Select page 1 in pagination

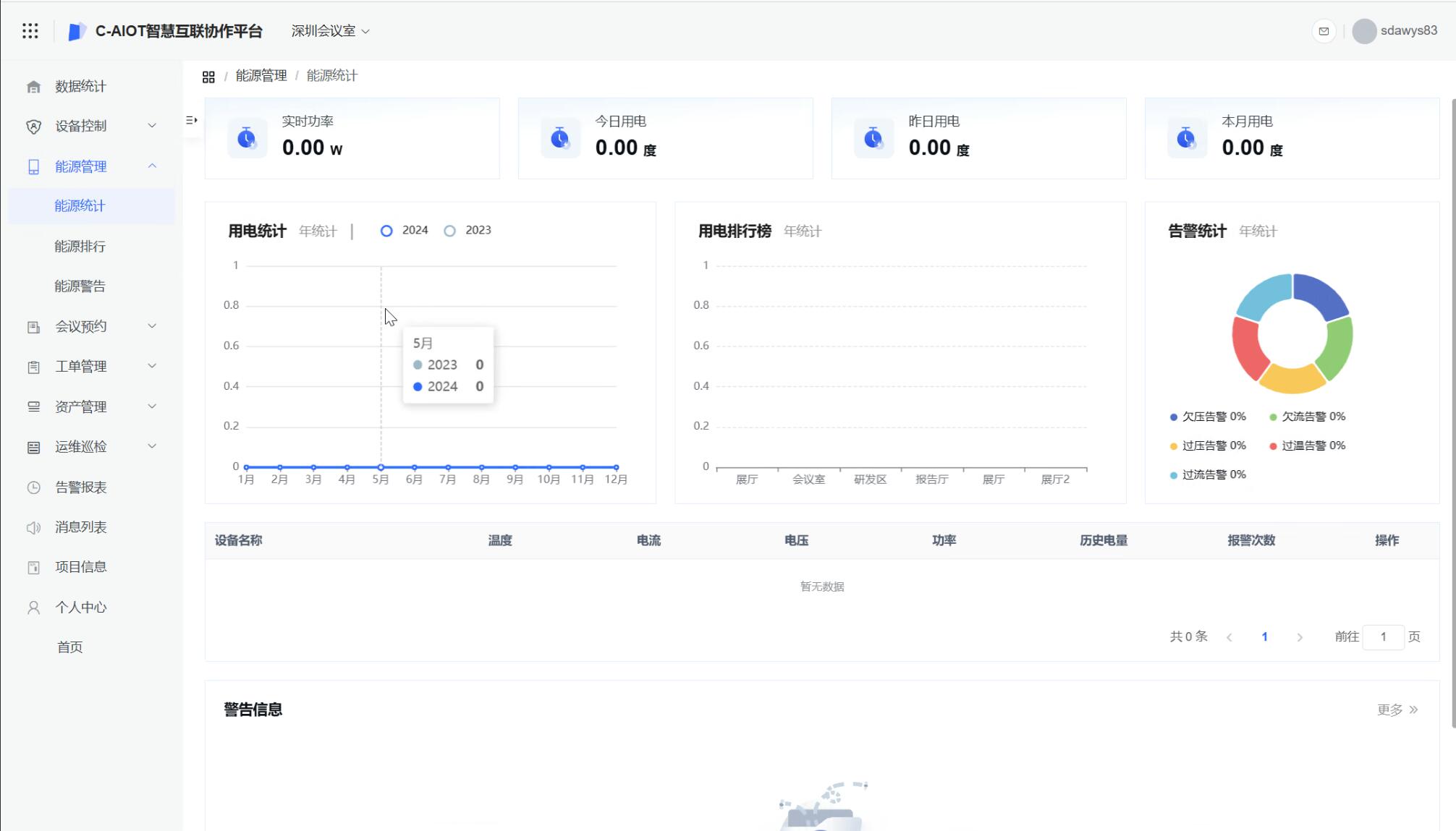pyautogui.click(x=1264, y=637)
